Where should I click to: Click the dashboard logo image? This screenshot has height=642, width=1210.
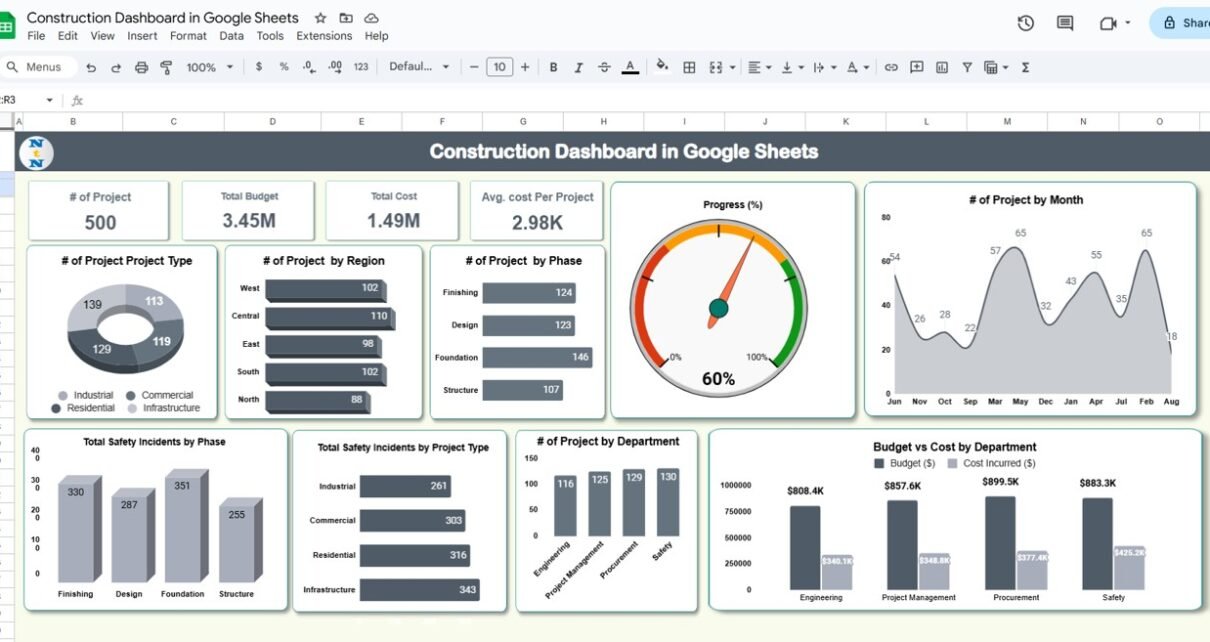(x=36, y=152)
